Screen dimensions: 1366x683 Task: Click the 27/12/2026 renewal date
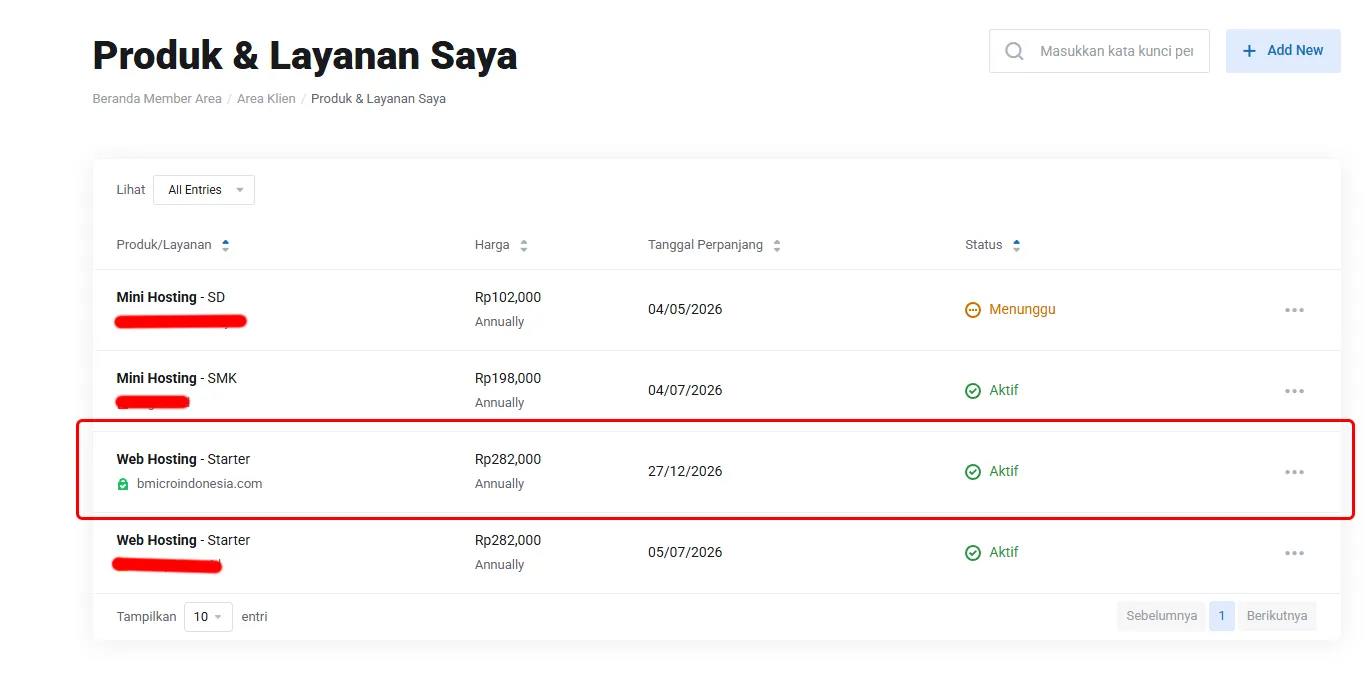coord(685,472)
